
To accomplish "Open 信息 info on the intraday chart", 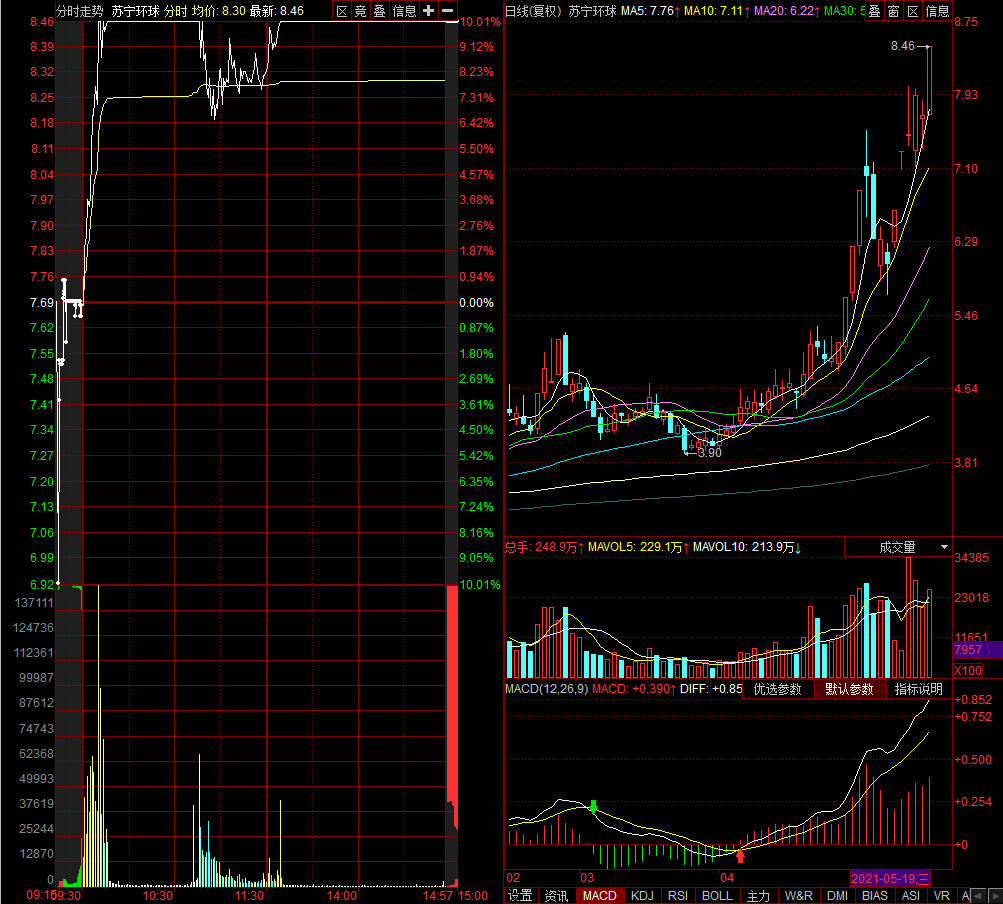I will tap(404, 11).
